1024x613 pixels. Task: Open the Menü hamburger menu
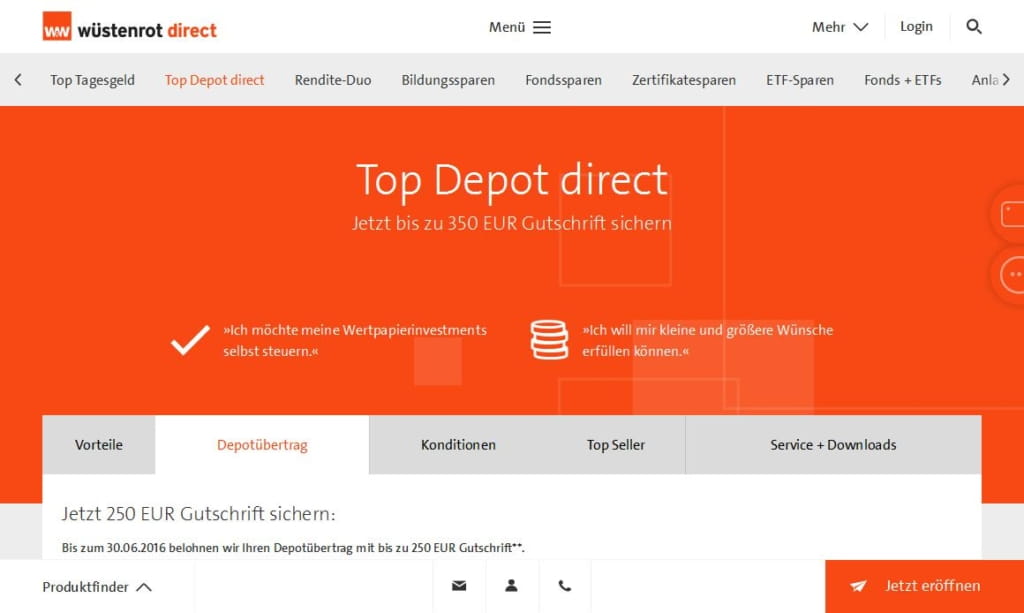pyautogui.click(x=520, y=27)
